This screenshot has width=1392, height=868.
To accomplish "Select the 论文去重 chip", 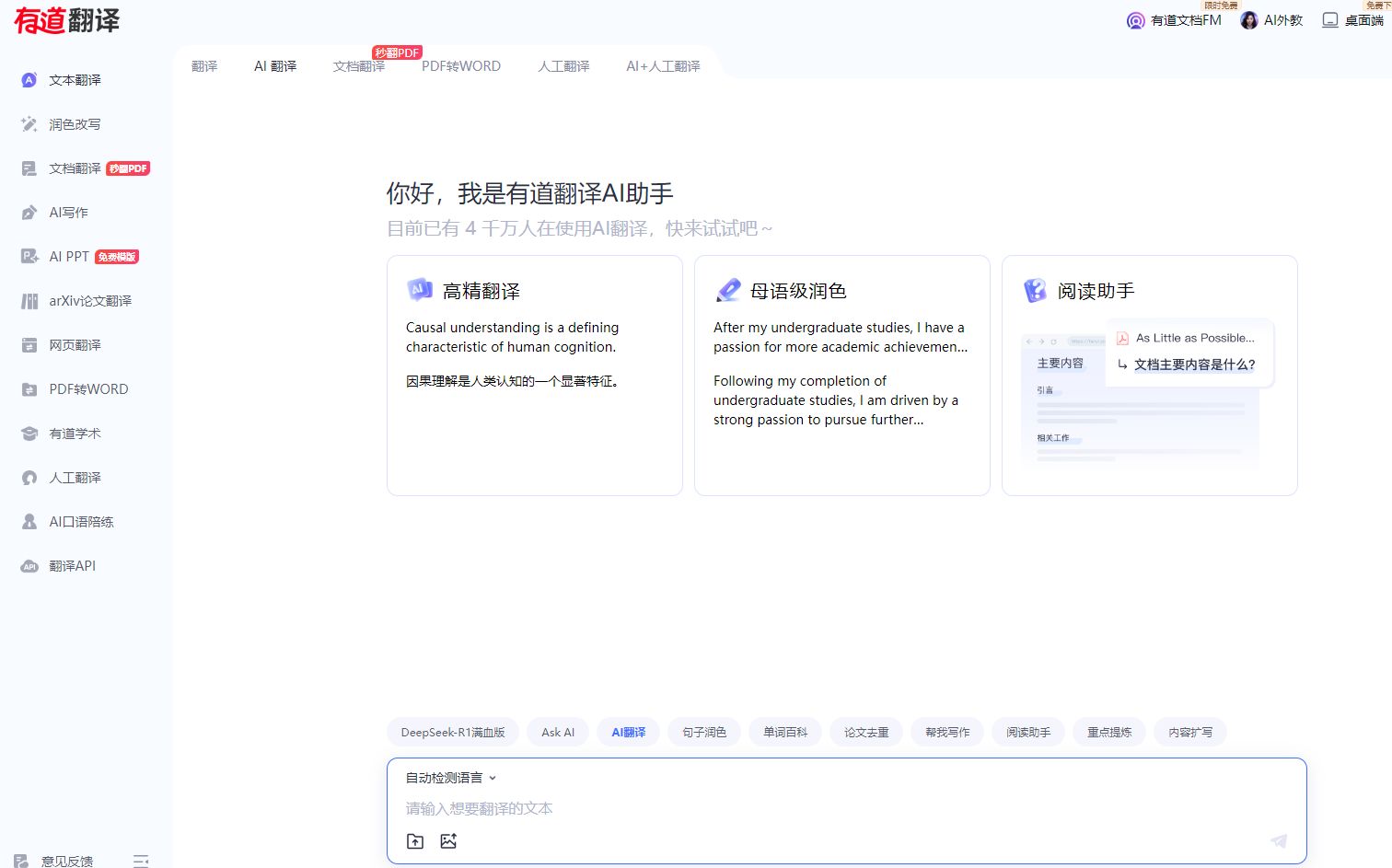I will coord(866,733).
